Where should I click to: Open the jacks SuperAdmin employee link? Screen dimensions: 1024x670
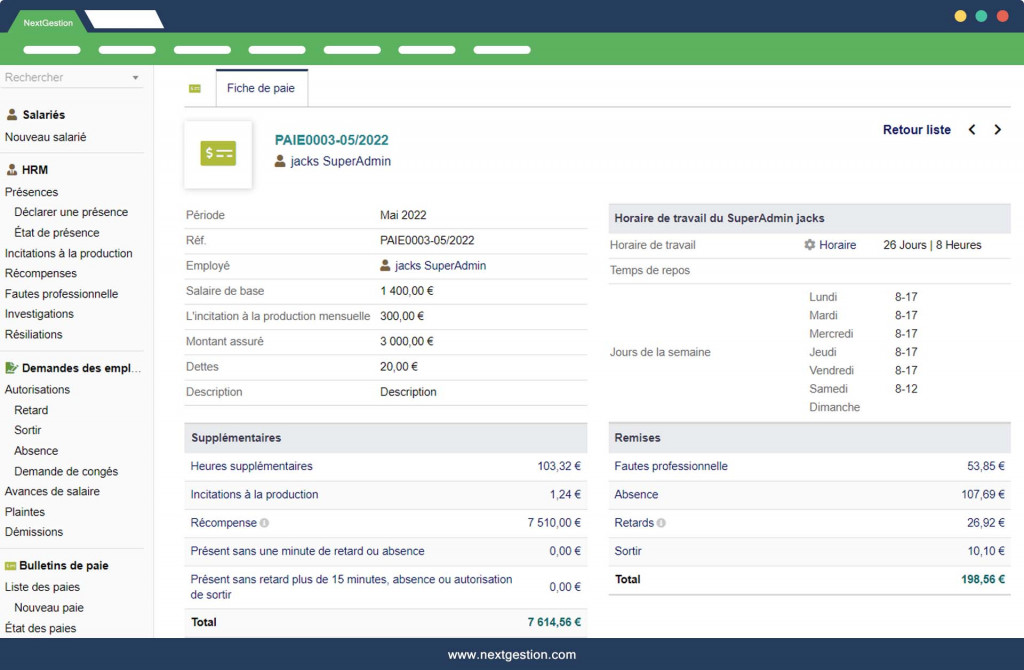[x=440, y=266]
